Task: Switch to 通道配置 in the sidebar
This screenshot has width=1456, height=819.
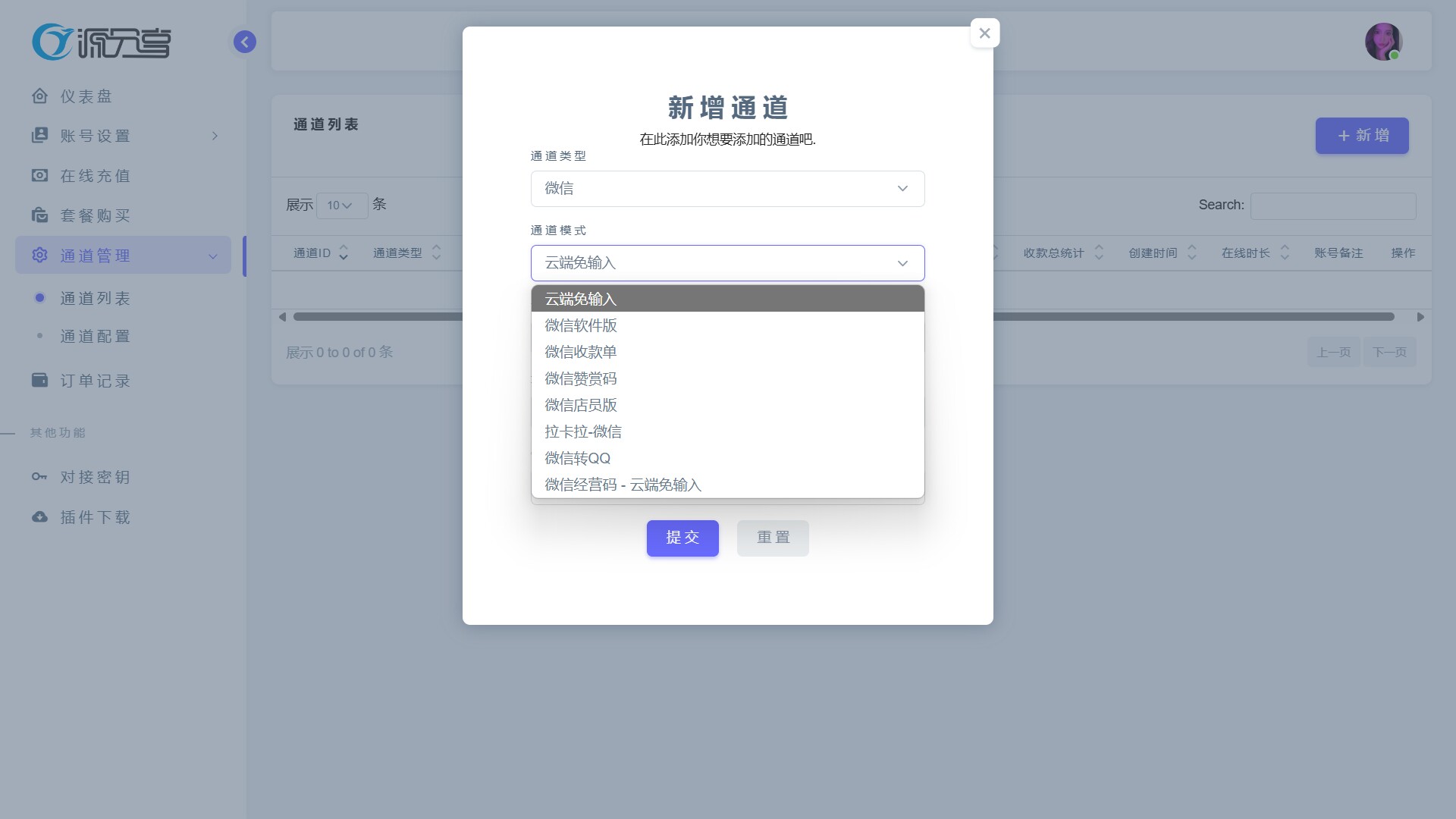Action: (95, 336)
